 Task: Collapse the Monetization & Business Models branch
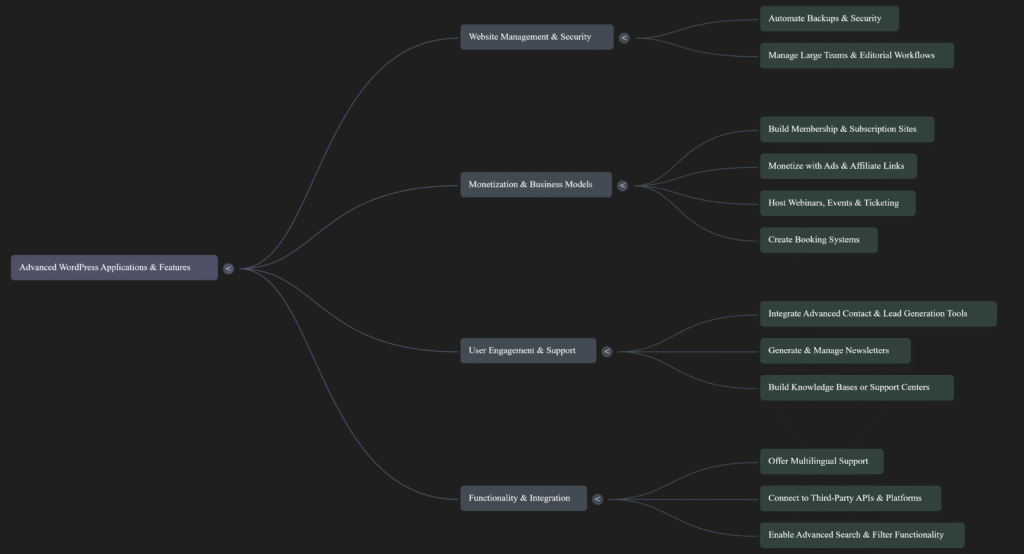(x=622, y=186)
